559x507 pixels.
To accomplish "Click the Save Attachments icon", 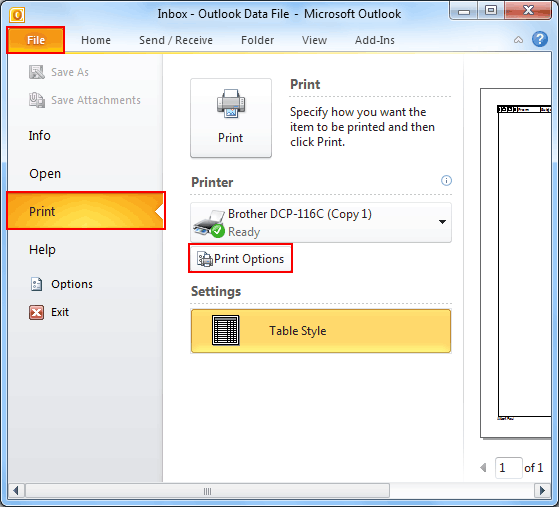I will 37,100.
